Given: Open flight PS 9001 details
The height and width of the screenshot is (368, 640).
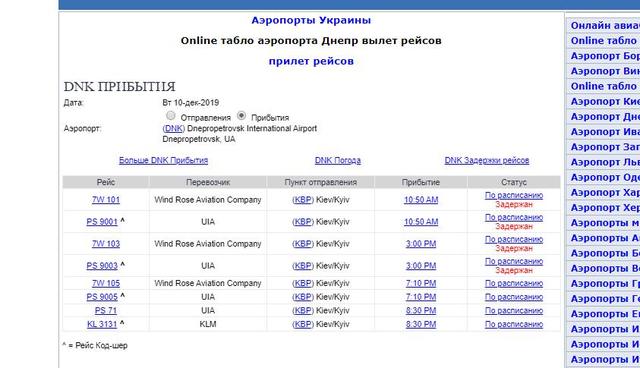Looking at the screenshot, I should coord(102,222).
